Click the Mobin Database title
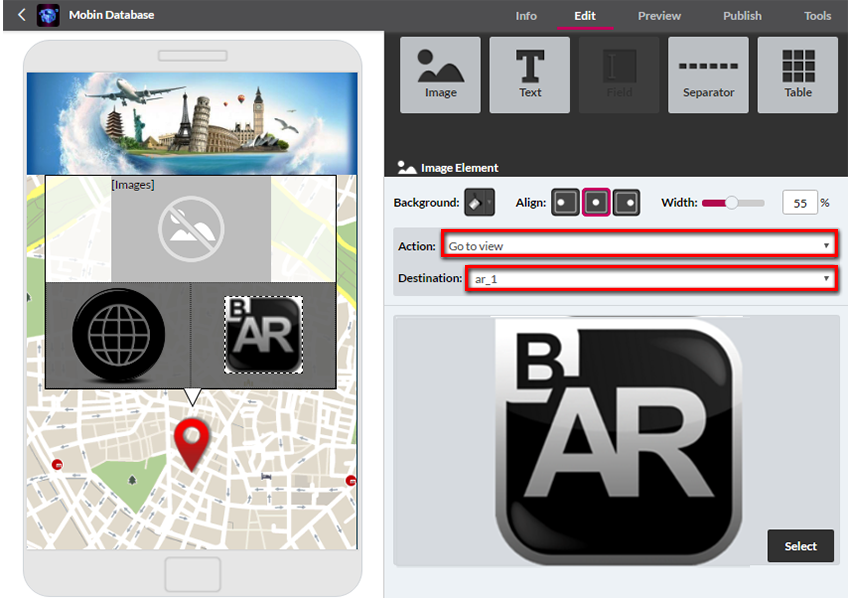The width and height of the screenshot is (851, 598). tap(111, 15)
